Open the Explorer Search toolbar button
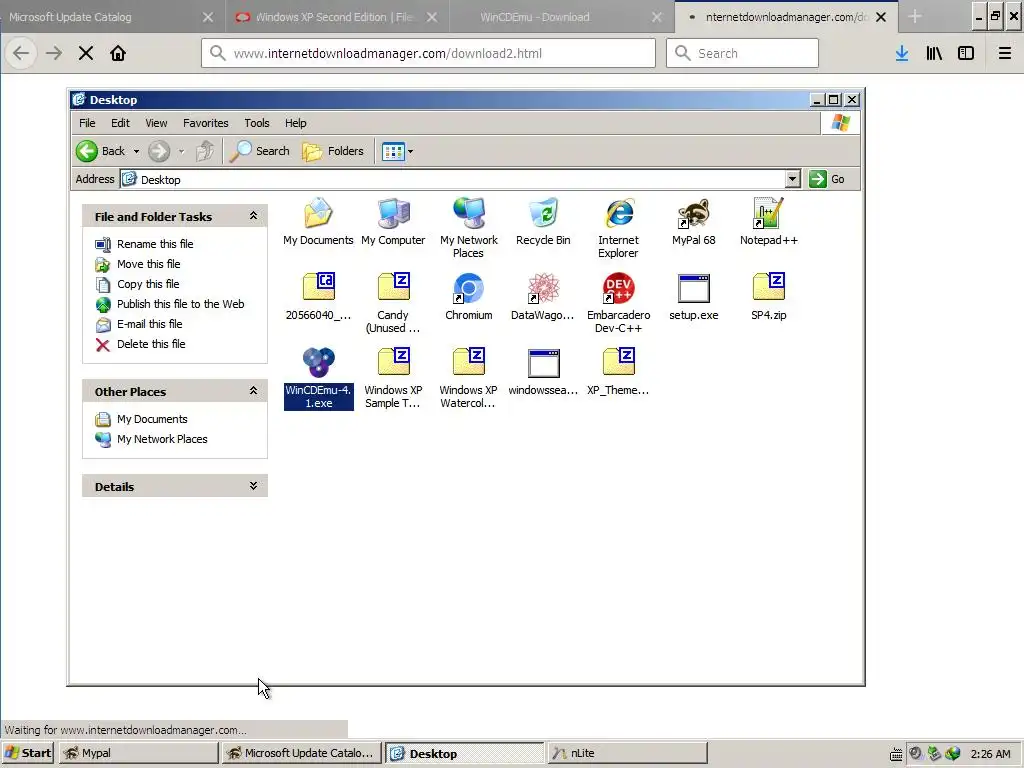 [x=259, y=152]
